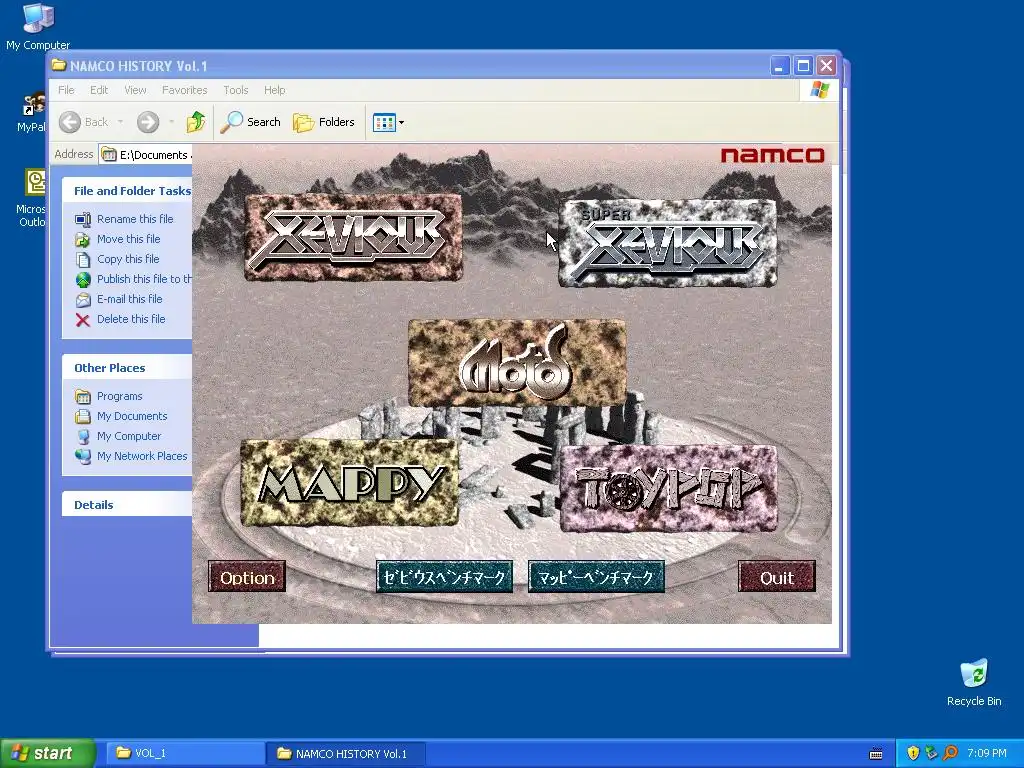This screenshot has width=1024, height=768.
Task: Click the security shield tray icon
Action: click(913, 753)
